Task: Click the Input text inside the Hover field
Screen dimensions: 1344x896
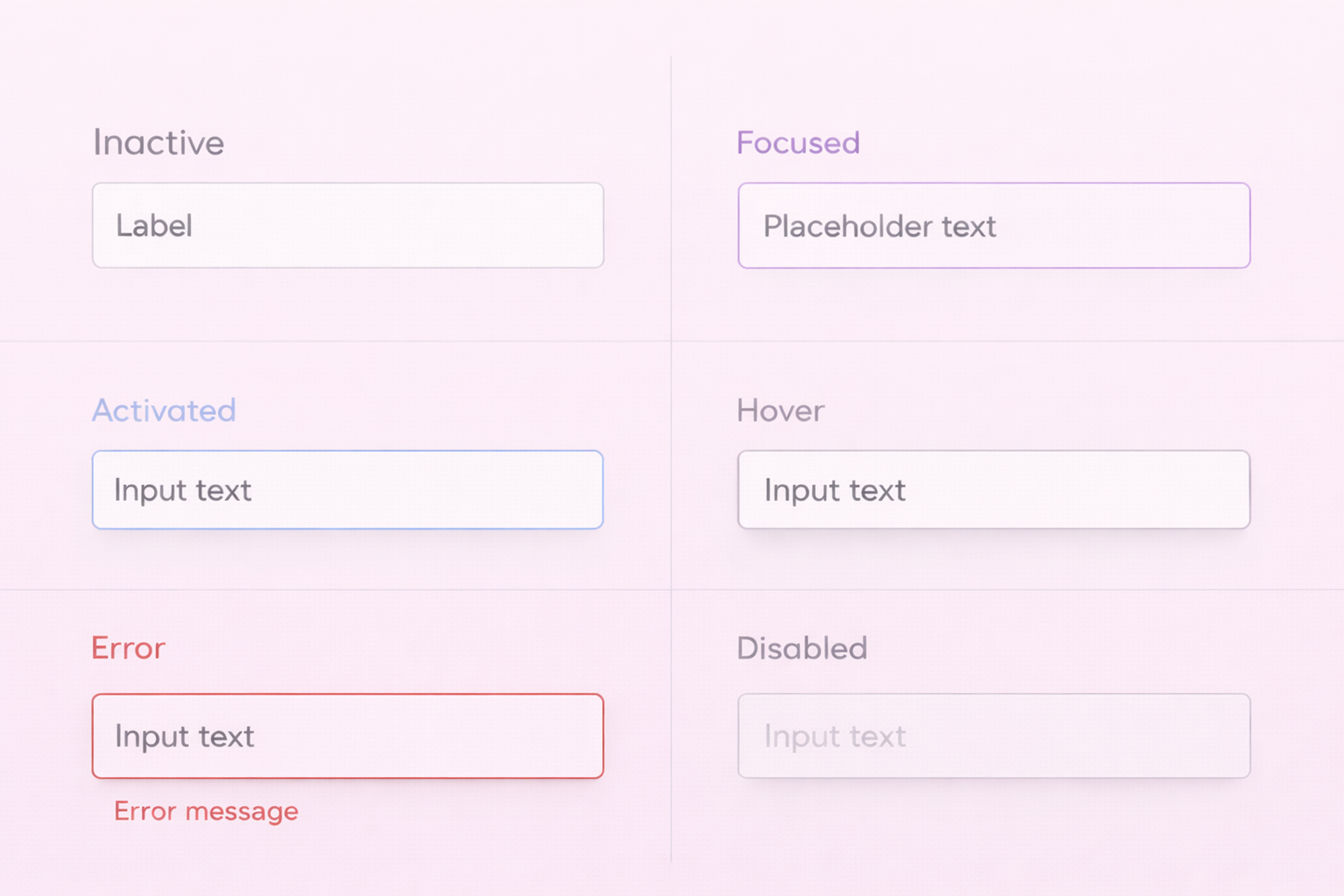Action: pos(835,490)
